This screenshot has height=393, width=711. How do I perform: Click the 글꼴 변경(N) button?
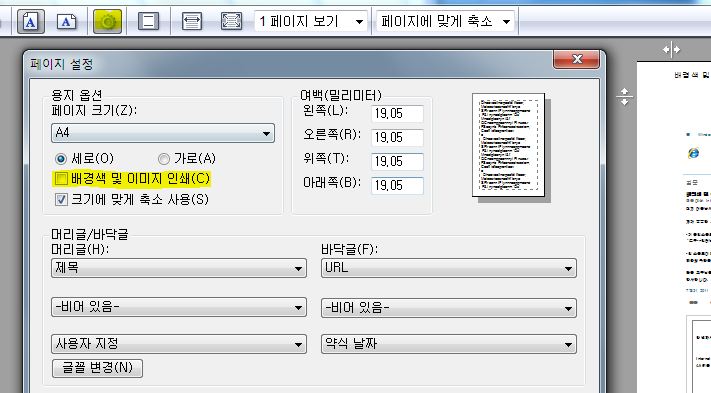click(97, 368)
